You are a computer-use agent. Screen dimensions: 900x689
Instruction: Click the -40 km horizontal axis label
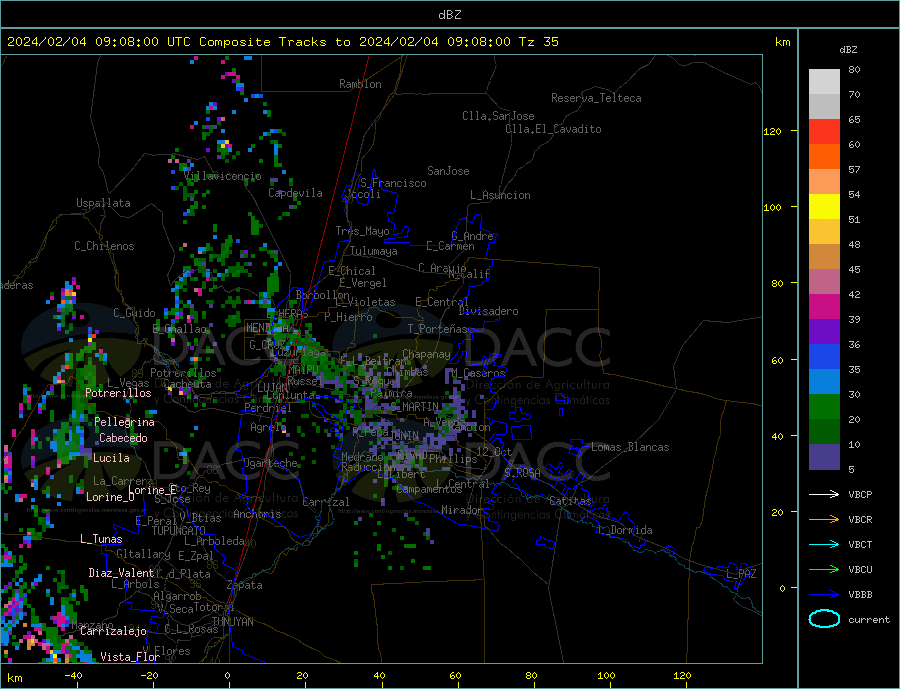(x=73, y=675)
